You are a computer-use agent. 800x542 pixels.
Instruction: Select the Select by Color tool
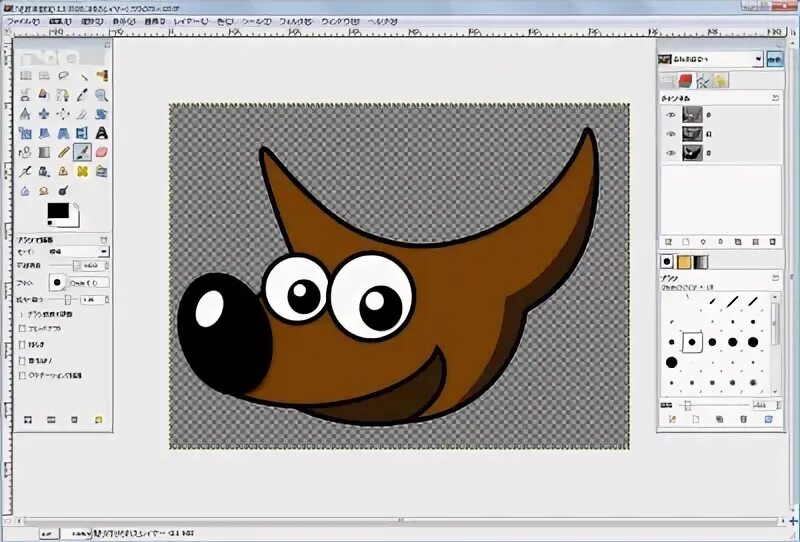(x=102, y=76)
